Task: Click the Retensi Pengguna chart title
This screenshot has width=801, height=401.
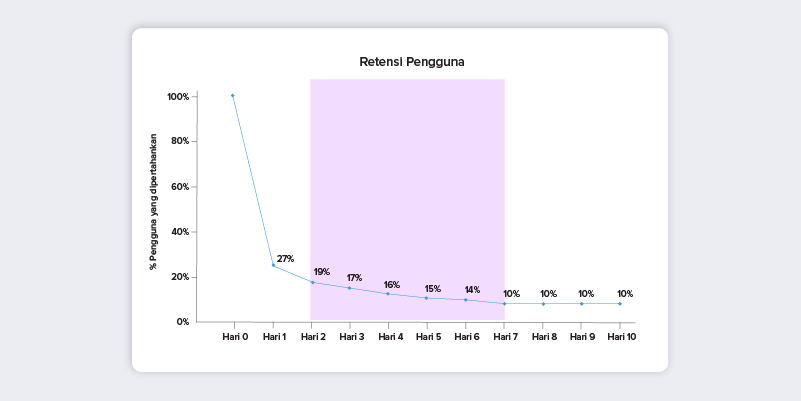Action: [412, 62]
